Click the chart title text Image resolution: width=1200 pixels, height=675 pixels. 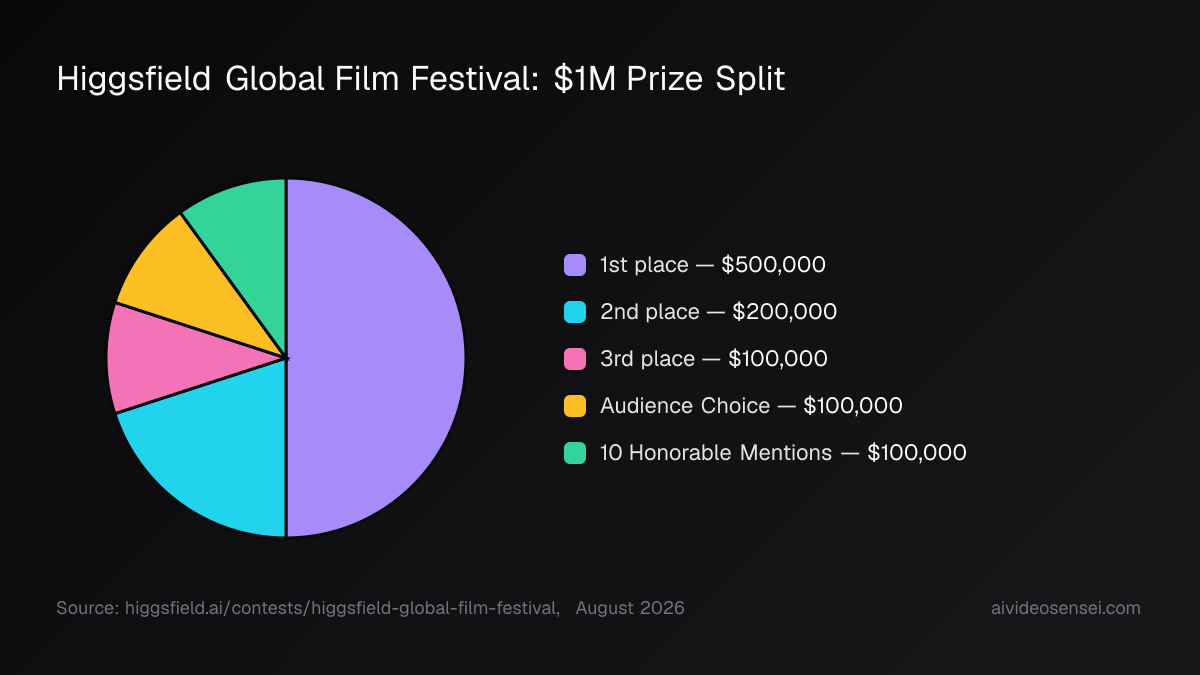click(421, 80)
